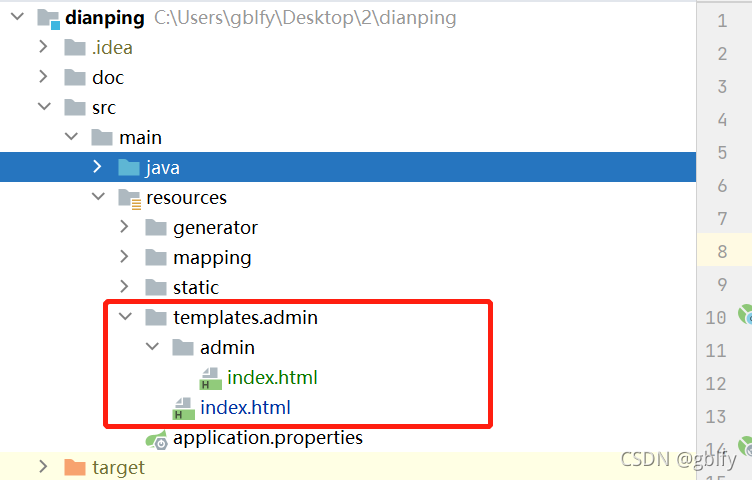Select the doc tree entry

click(x=108, y=77)
